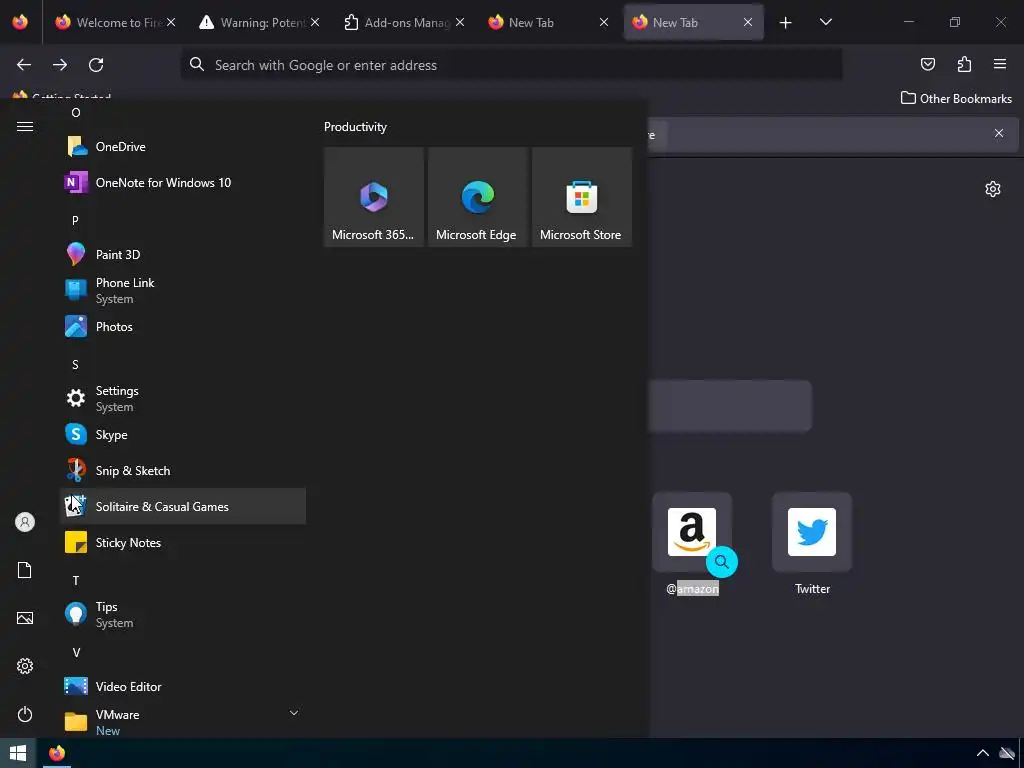Launch the Photos app
The image size is (1024, 768).
coord(183,327)
